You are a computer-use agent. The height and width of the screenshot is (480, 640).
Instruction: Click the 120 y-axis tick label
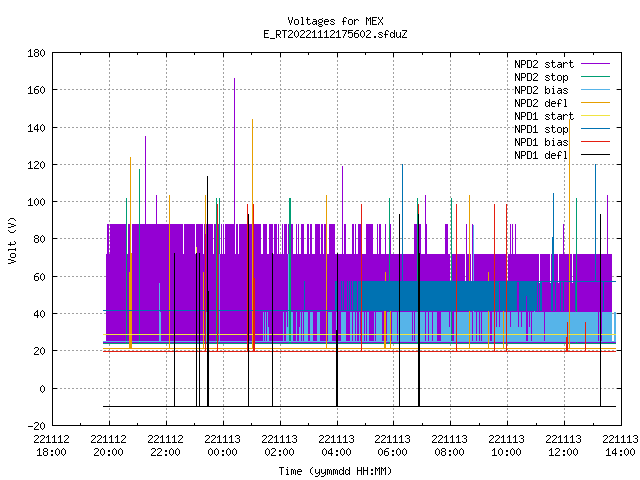pos(36,165)
